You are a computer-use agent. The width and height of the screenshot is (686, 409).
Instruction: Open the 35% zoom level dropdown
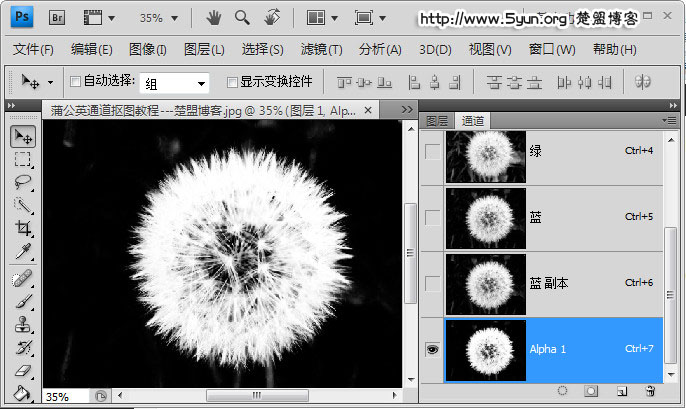(160, 18)
